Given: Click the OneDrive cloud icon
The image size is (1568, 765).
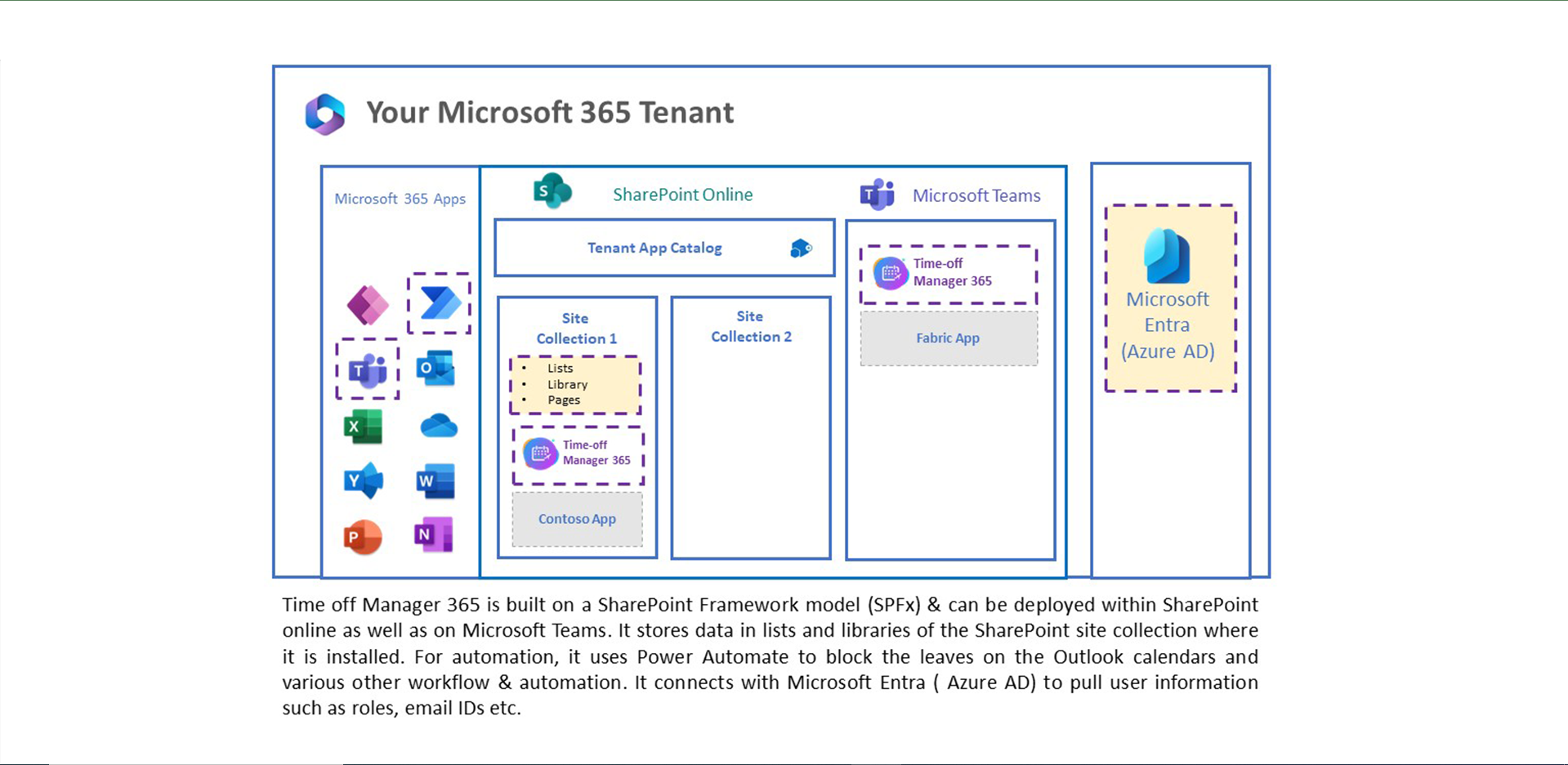Looking at the screenshot, I should 439,426.
